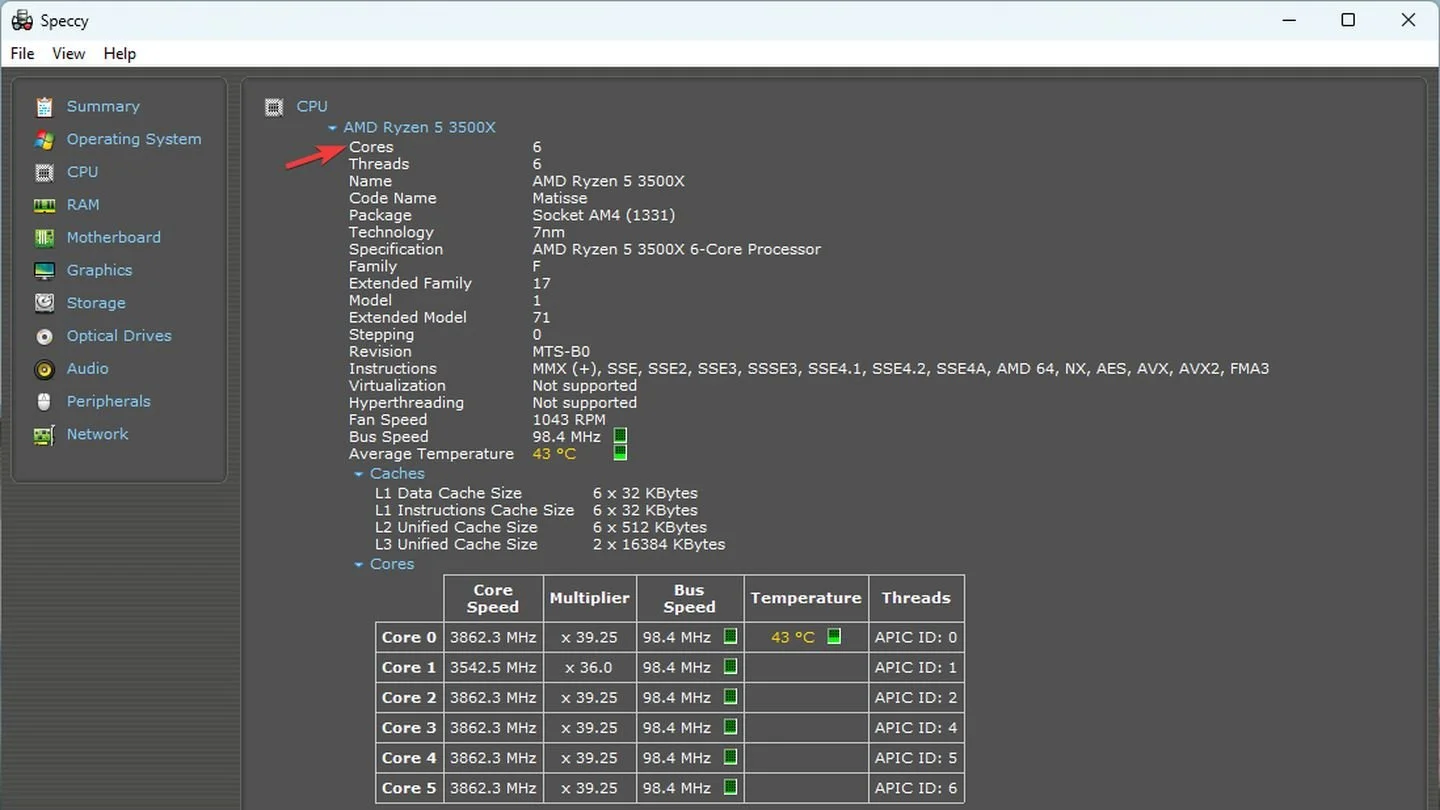Click the Core 5 bus speed graph icon

tap(730, 787)
